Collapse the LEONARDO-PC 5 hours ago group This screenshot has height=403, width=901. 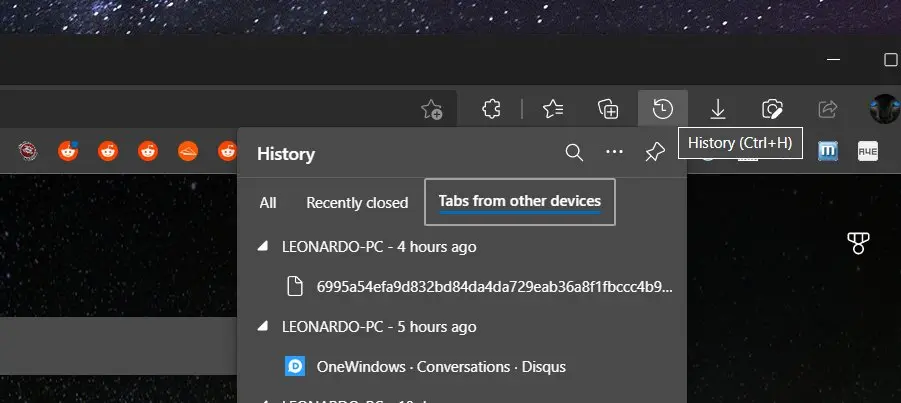[x=263, y=326]
